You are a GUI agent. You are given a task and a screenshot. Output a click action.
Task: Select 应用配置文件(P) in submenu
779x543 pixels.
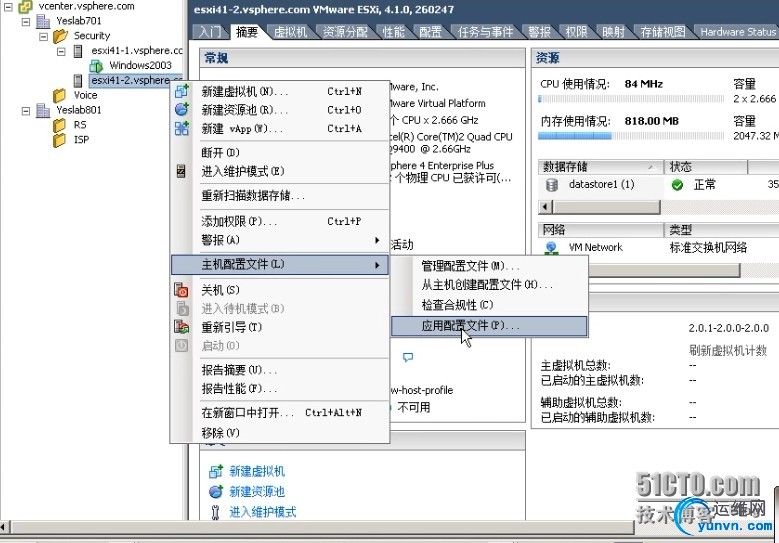click(x=489, y=326)
